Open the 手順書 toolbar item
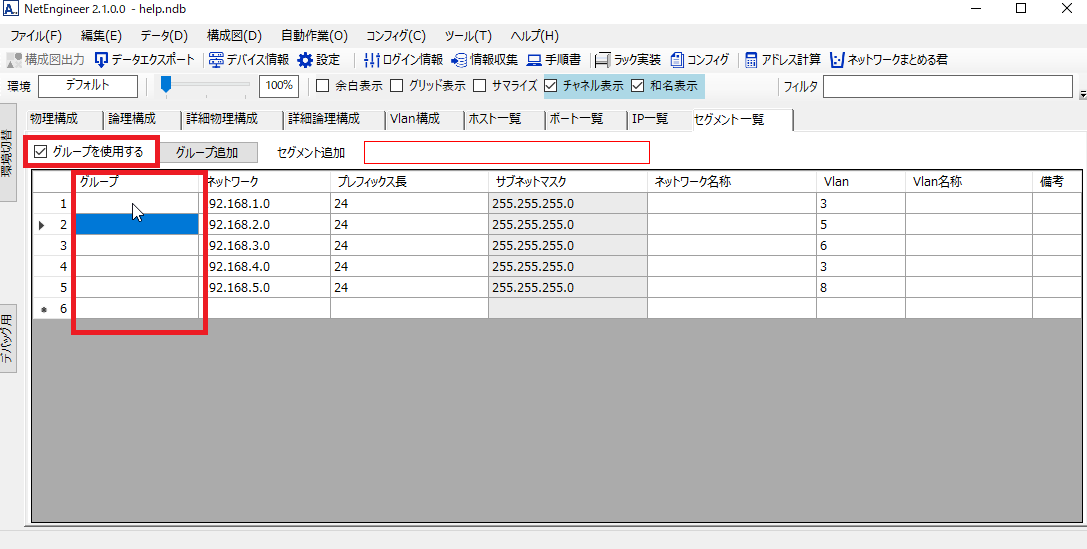Image resolution: width=1087 pixels, height=549 pixels. click(534, 60)
